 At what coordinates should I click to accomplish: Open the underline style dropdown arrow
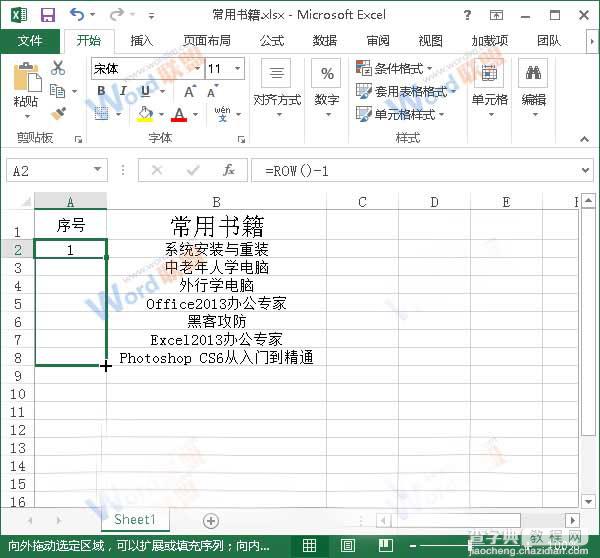coord(163,91)
